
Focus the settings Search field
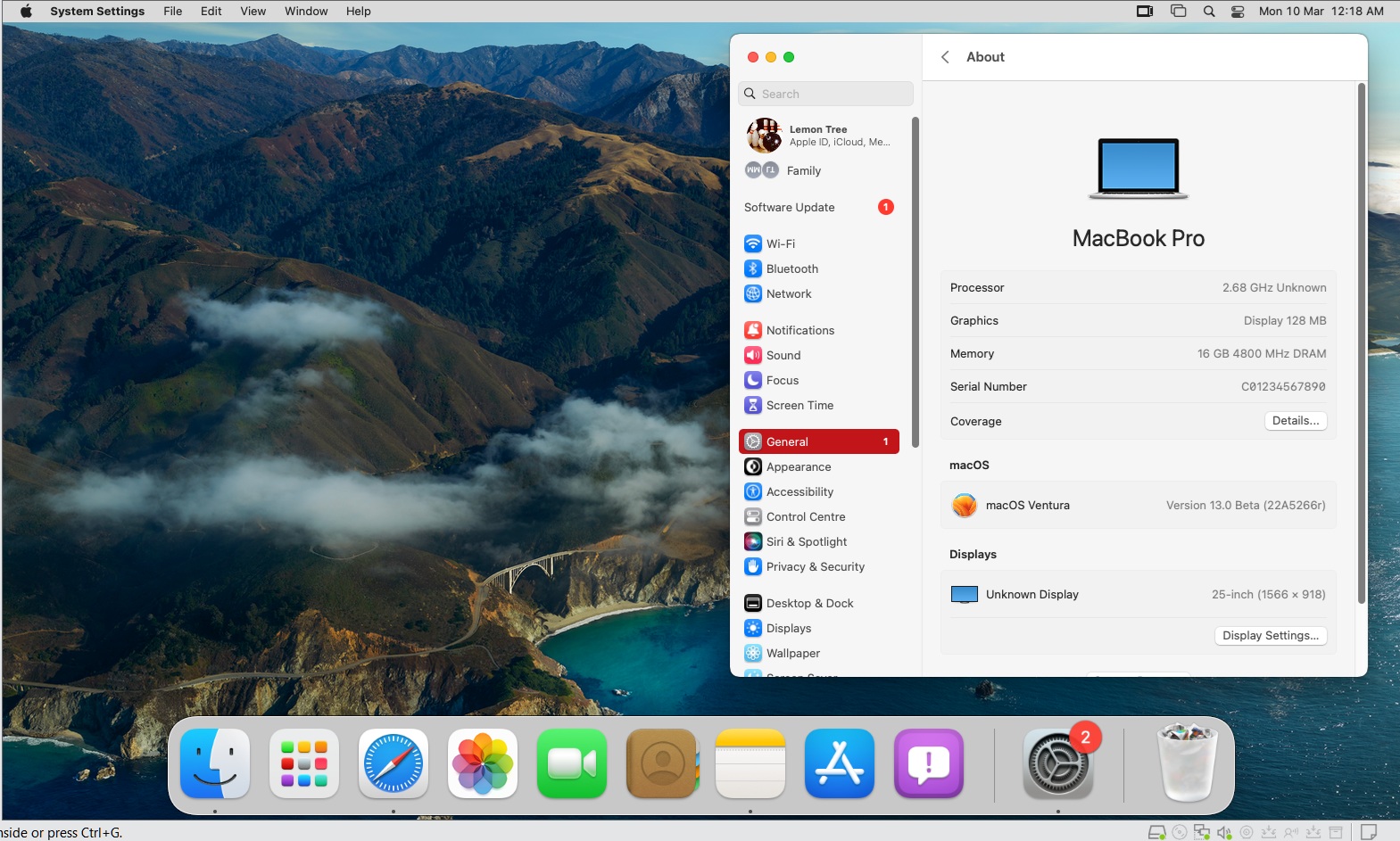(825, 94)
